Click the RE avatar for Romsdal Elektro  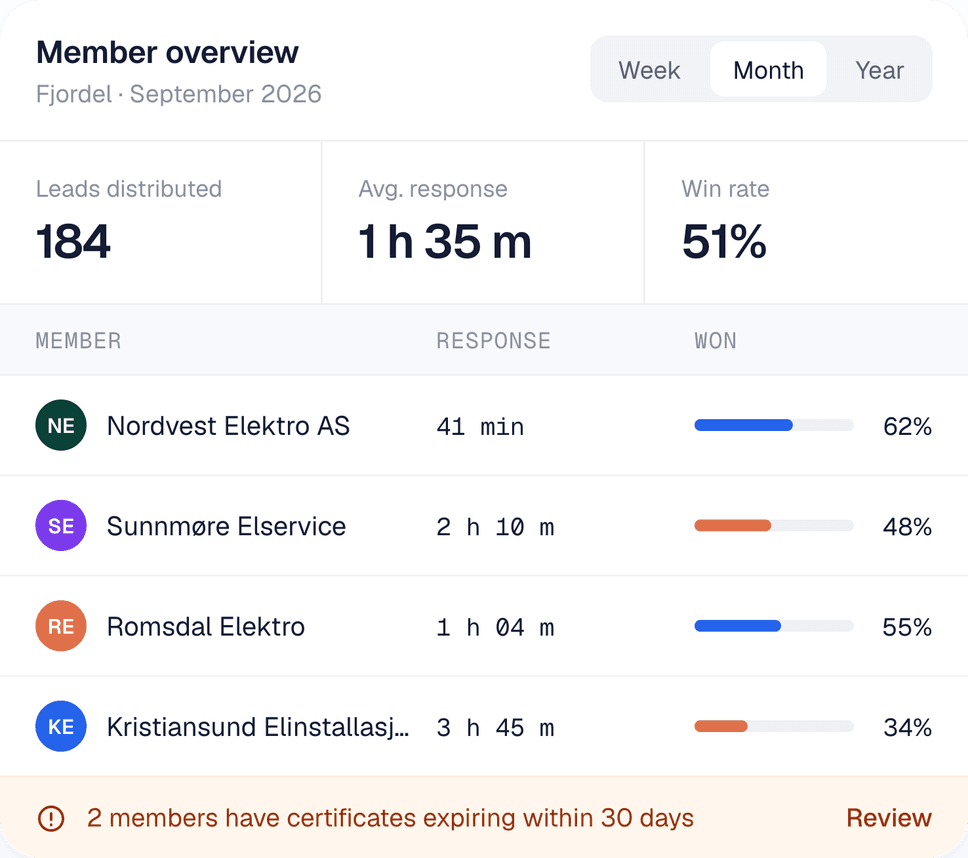(x=60, y=626)
